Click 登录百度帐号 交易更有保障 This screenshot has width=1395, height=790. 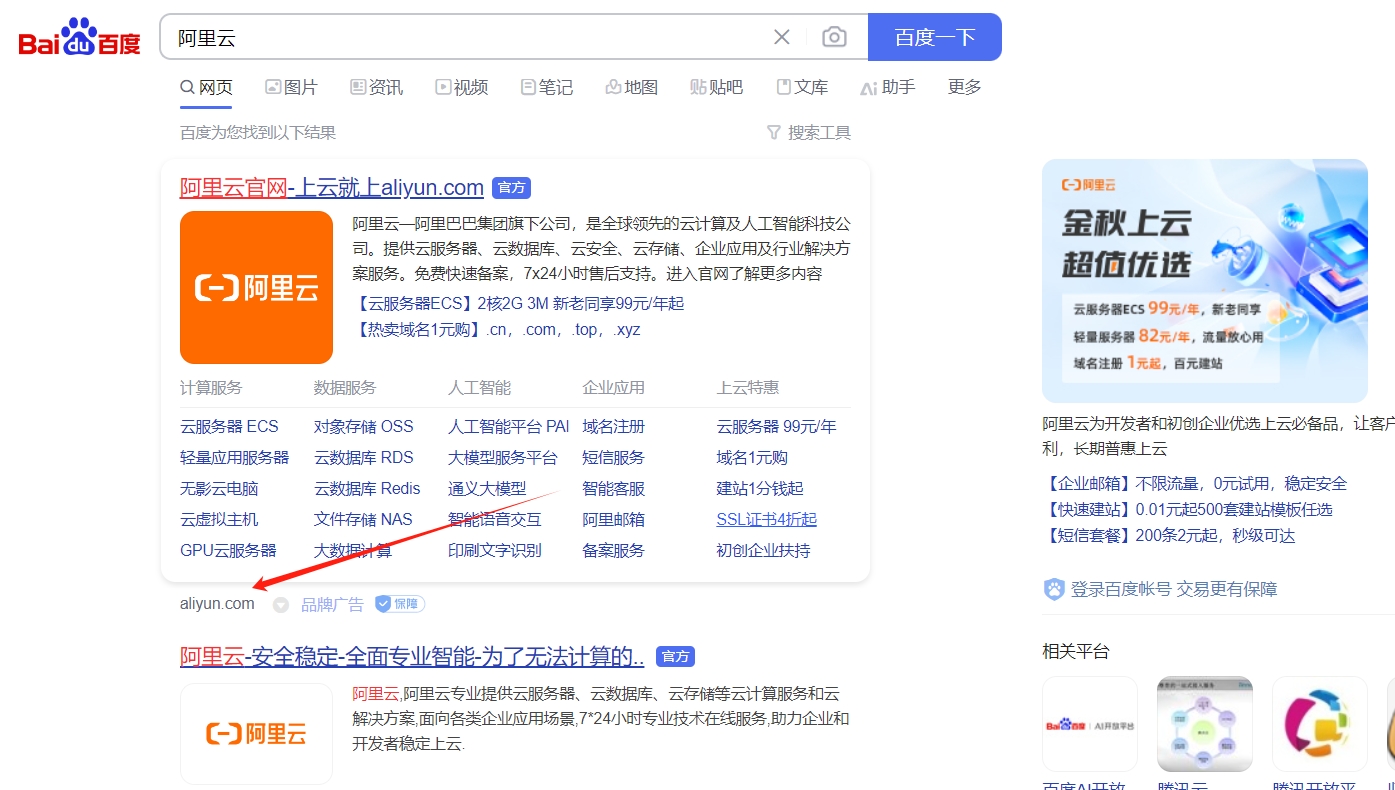click(x=1161, y=589)
